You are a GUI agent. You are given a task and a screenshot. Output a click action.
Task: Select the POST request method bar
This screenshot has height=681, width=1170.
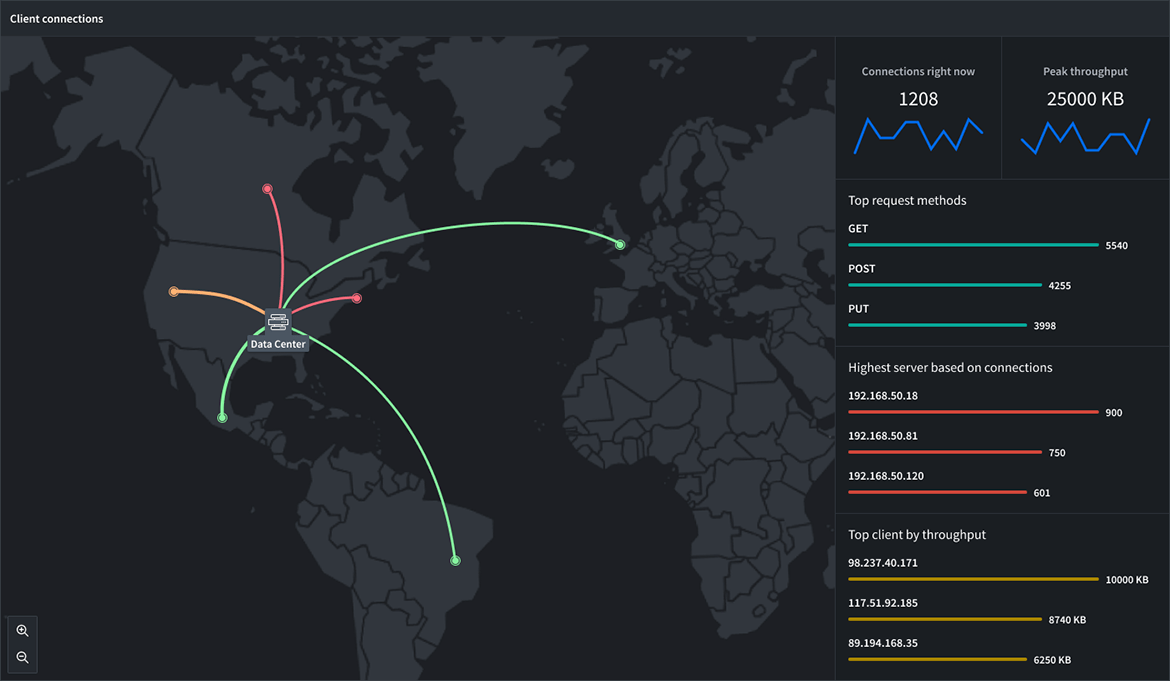click(x=944, y=285)
